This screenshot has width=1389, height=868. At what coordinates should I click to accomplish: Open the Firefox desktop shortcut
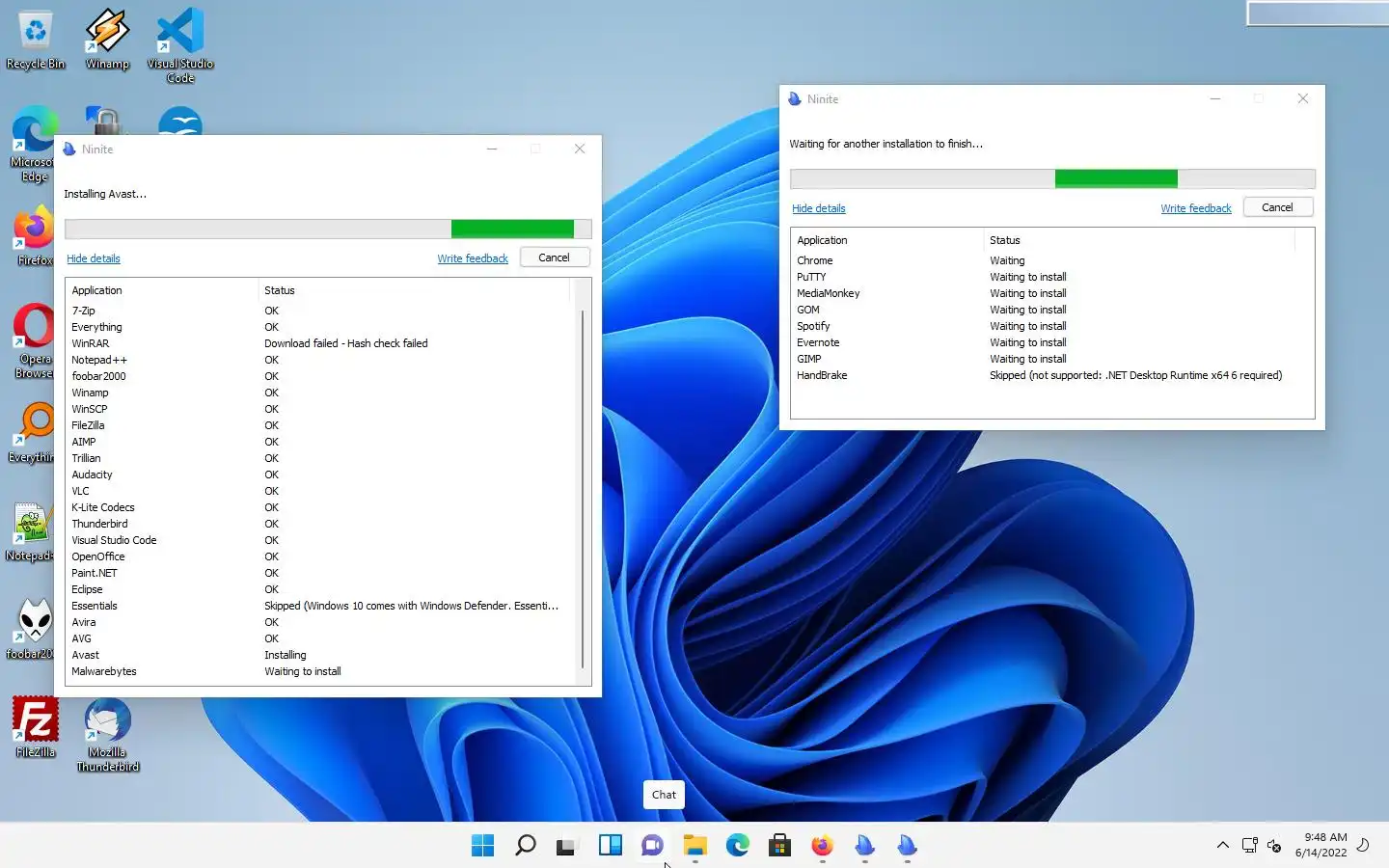34,236
